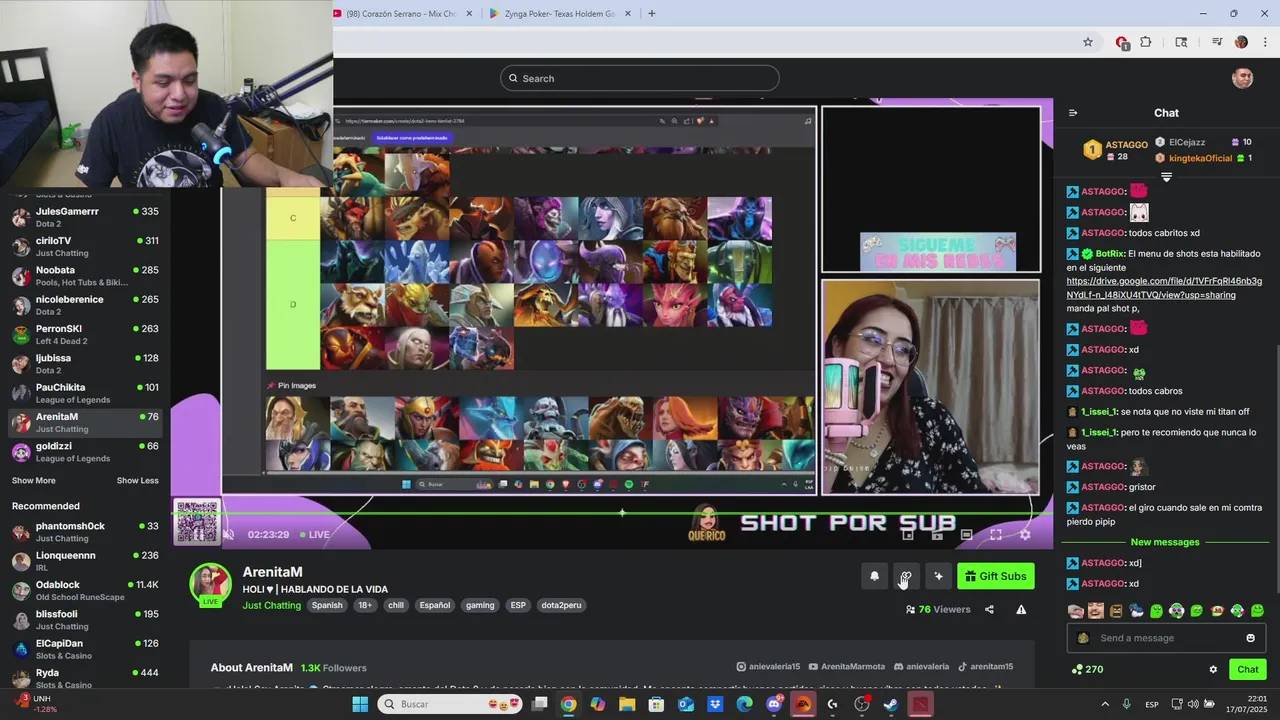The image size is (1280, 720).
Task: Open recommended Odablock channel
Action: point(85,590)
